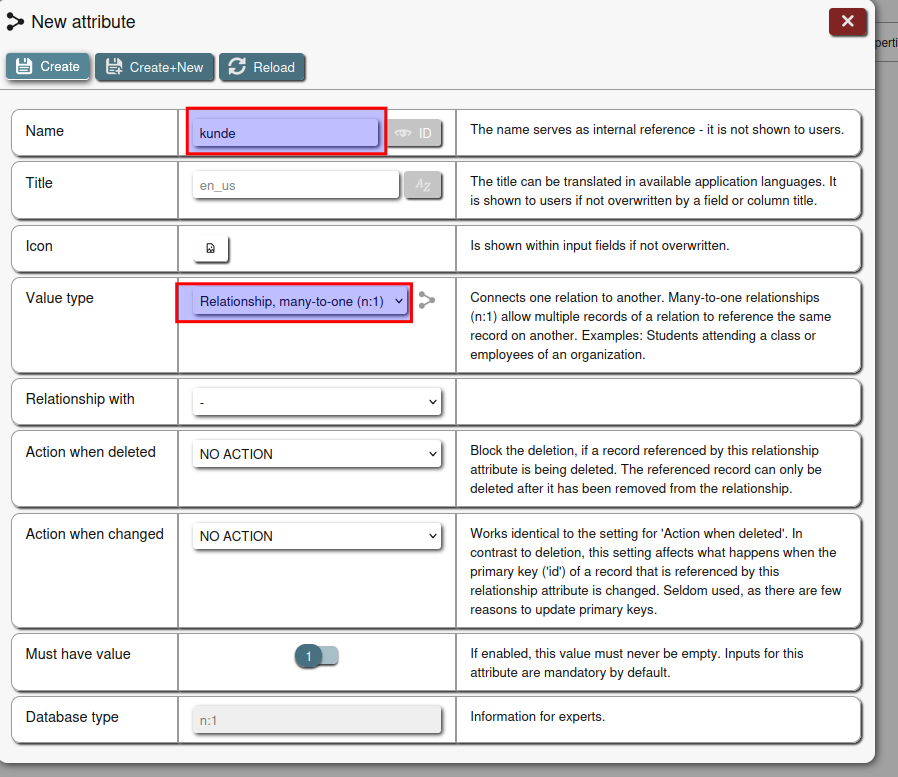
Task: Click the Database type field showing n:1
Action: click(x=316, y=719)
